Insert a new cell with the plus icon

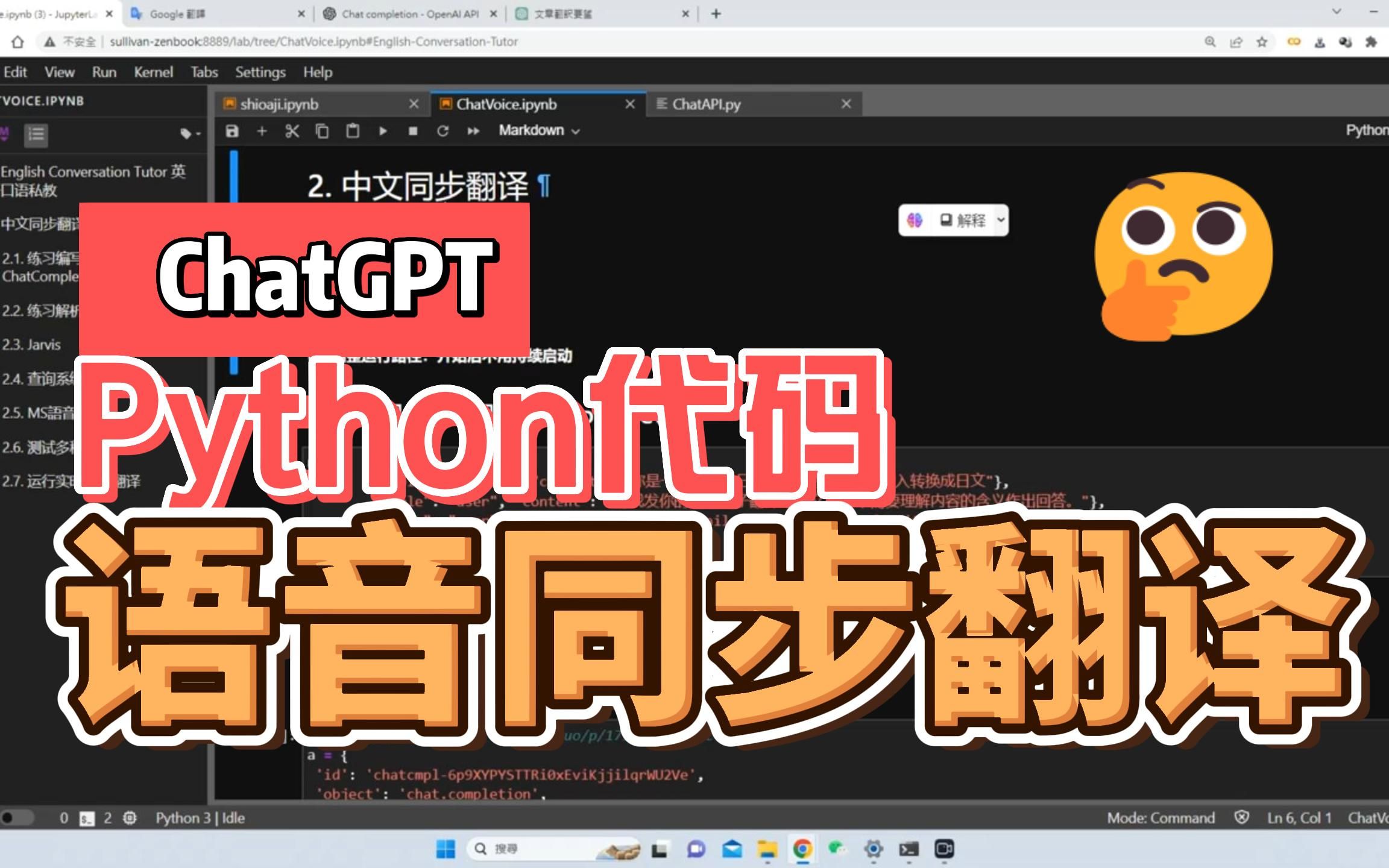pyautogui.click(x=262, y=131)
